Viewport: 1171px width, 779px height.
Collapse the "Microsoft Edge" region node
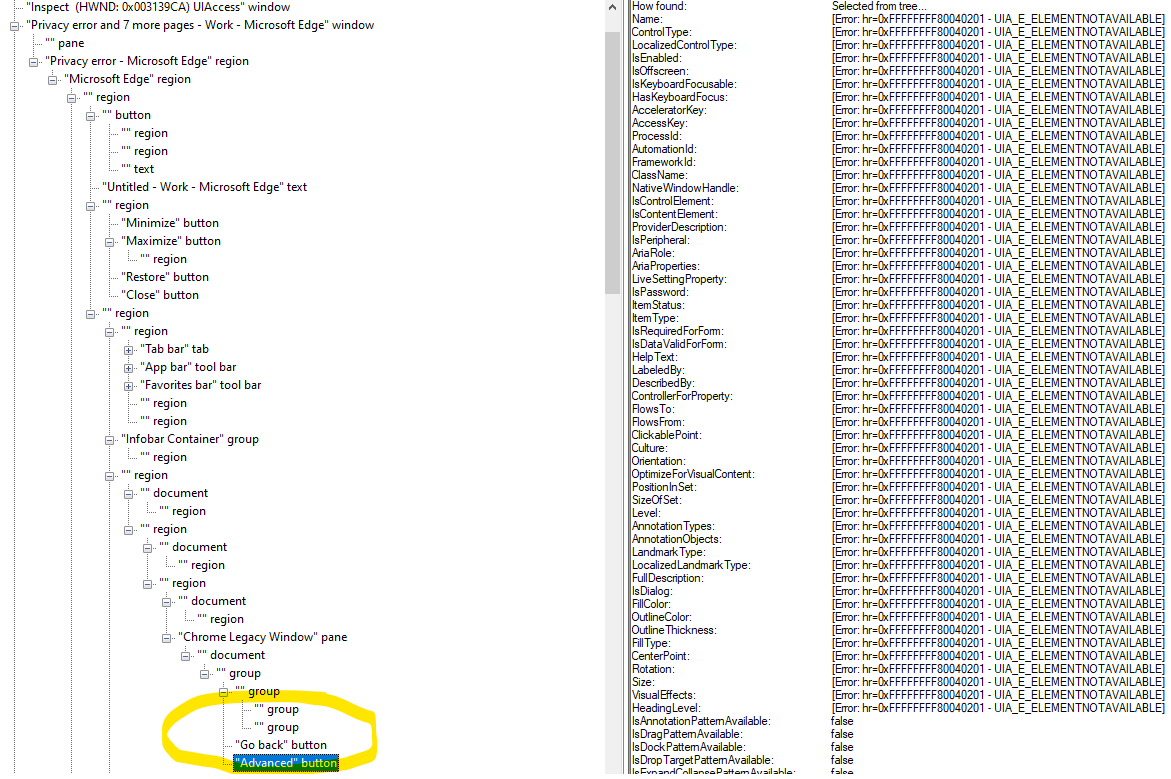coord(52,80)
